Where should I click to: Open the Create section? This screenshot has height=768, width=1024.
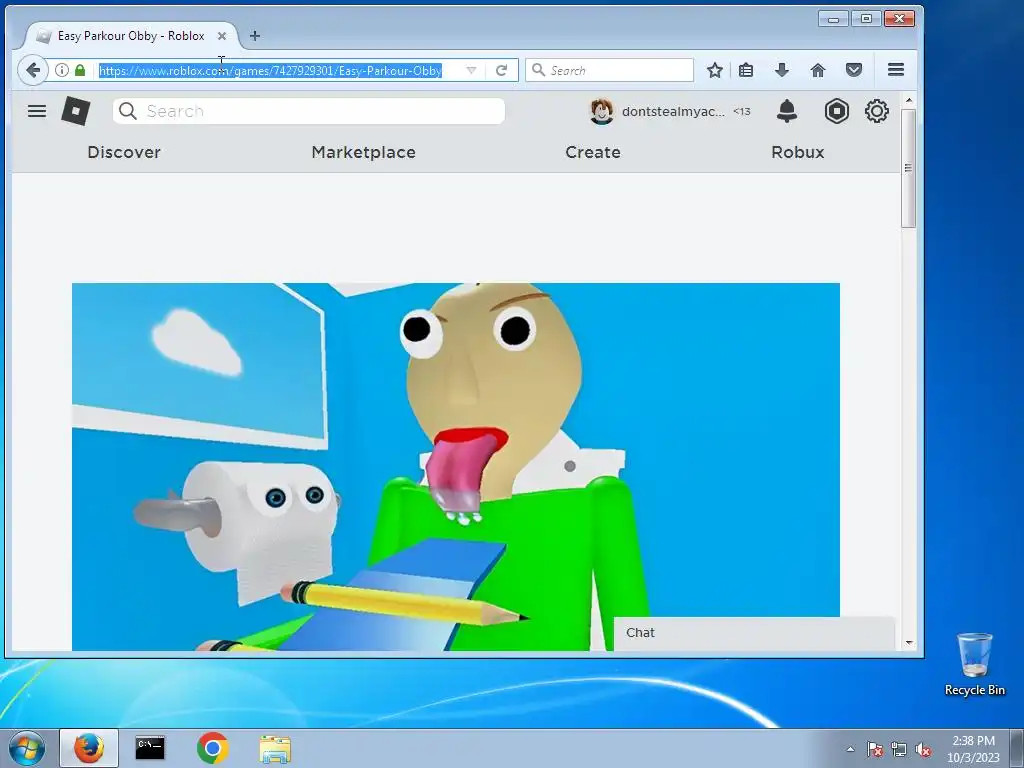coord(593,152)
